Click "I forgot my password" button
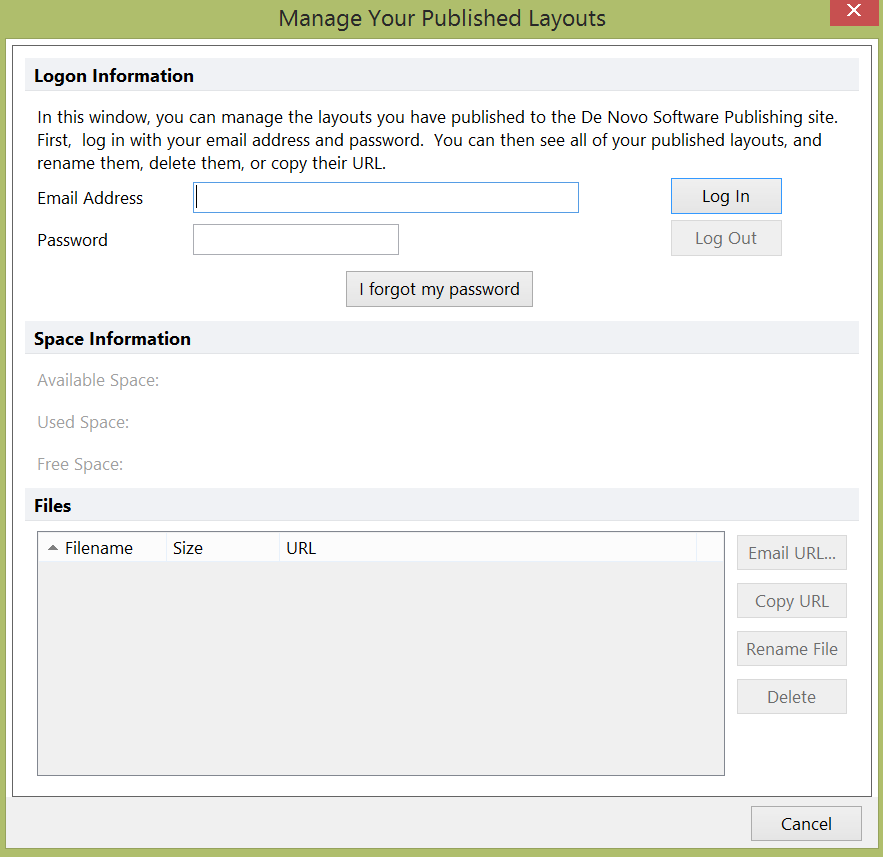The image size is (883, 857). click(439, 289)
